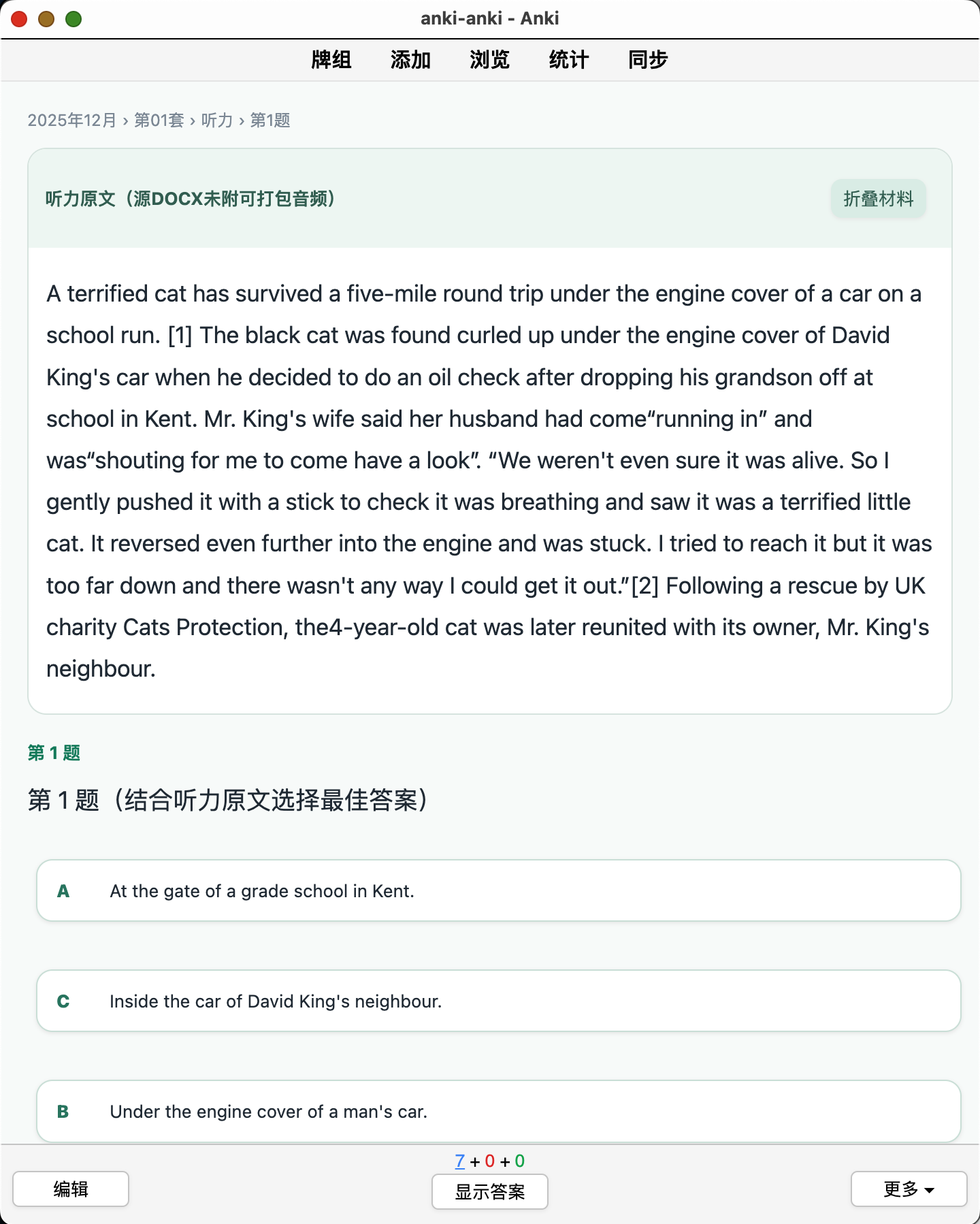Image resolution: width=980 pixels, height=1224 pixels.
Task: Start 同步 sync
Action: [x=648, y=60]
